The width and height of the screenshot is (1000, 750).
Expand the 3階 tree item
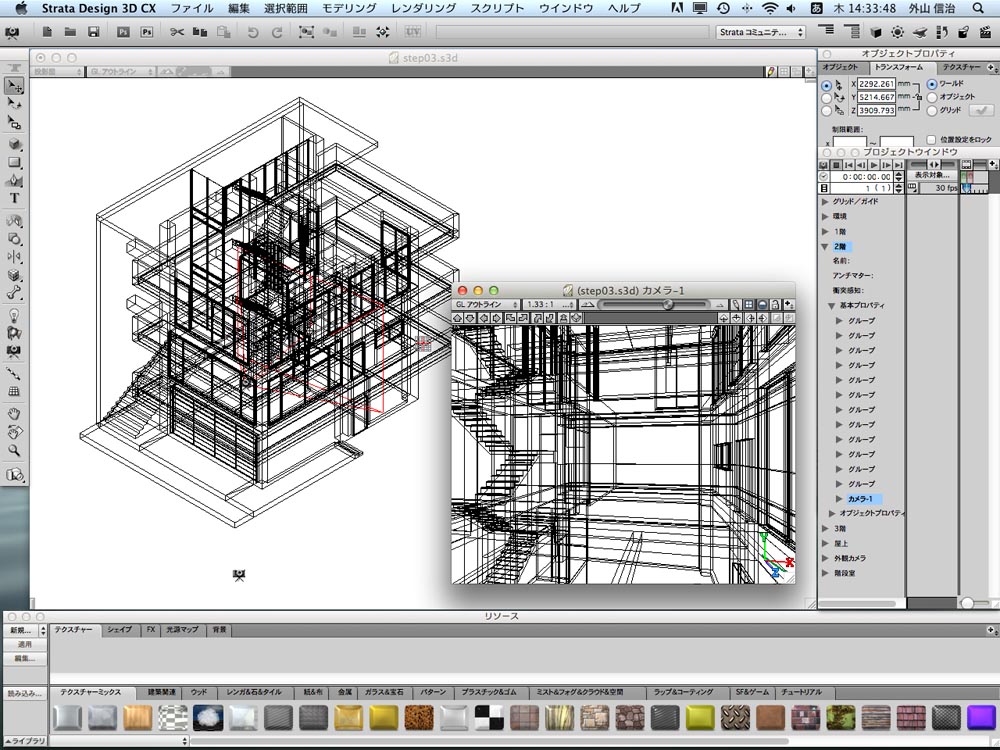pyautogui.click(x=825, y=528)
